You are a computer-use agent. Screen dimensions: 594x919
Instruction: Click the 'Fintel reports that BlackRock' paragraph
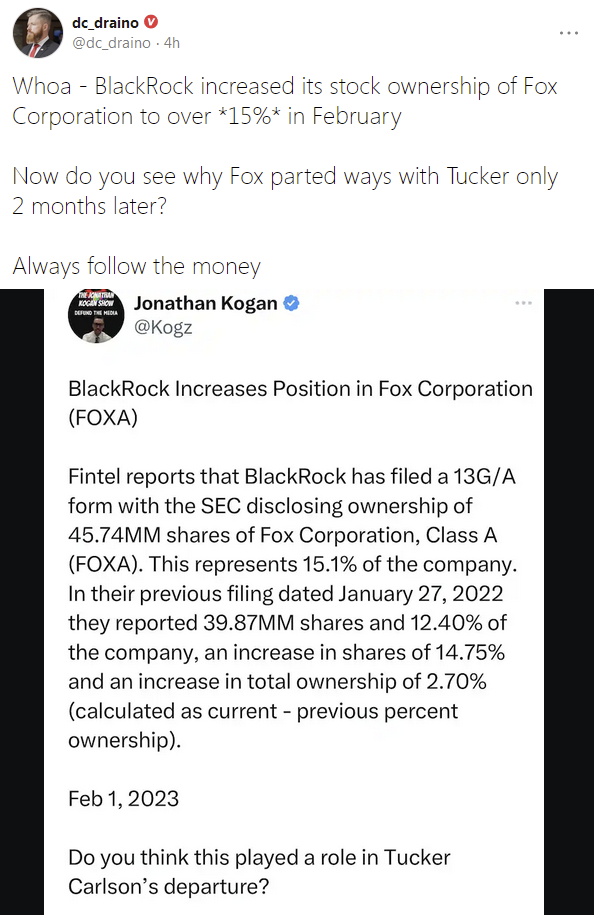[293, 608]
